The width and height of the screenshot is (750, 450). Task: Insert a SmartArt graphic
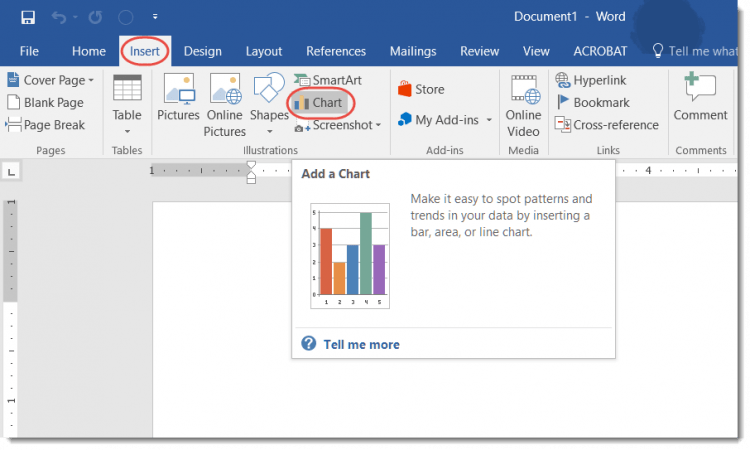[328, 80]
